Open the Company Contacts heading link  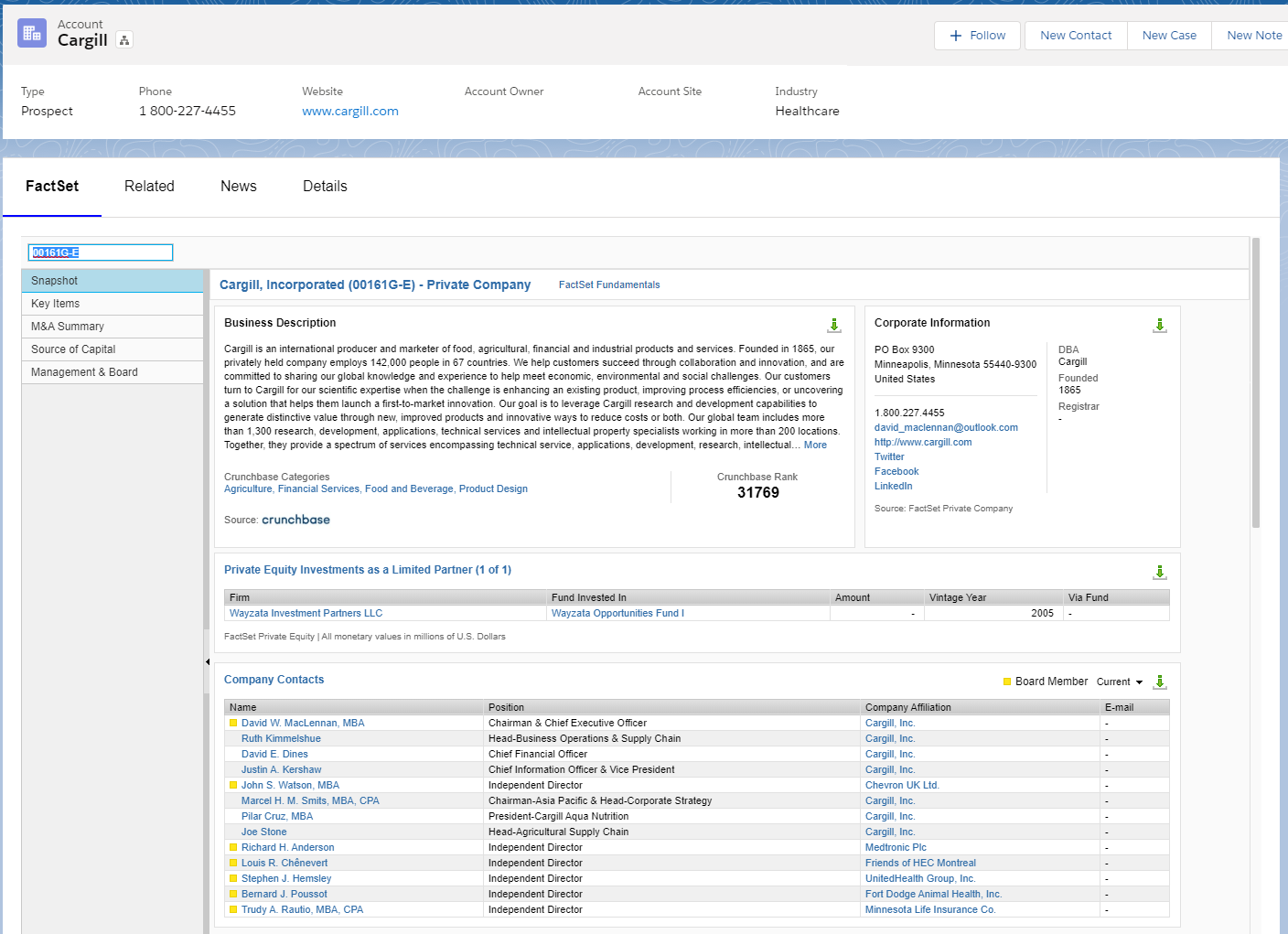(274, 680)
